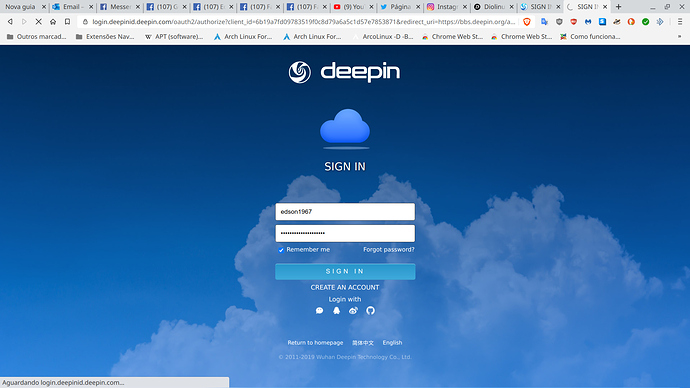
Task: Open a new tab with the plus button
Action: click(x=618, y=7)
